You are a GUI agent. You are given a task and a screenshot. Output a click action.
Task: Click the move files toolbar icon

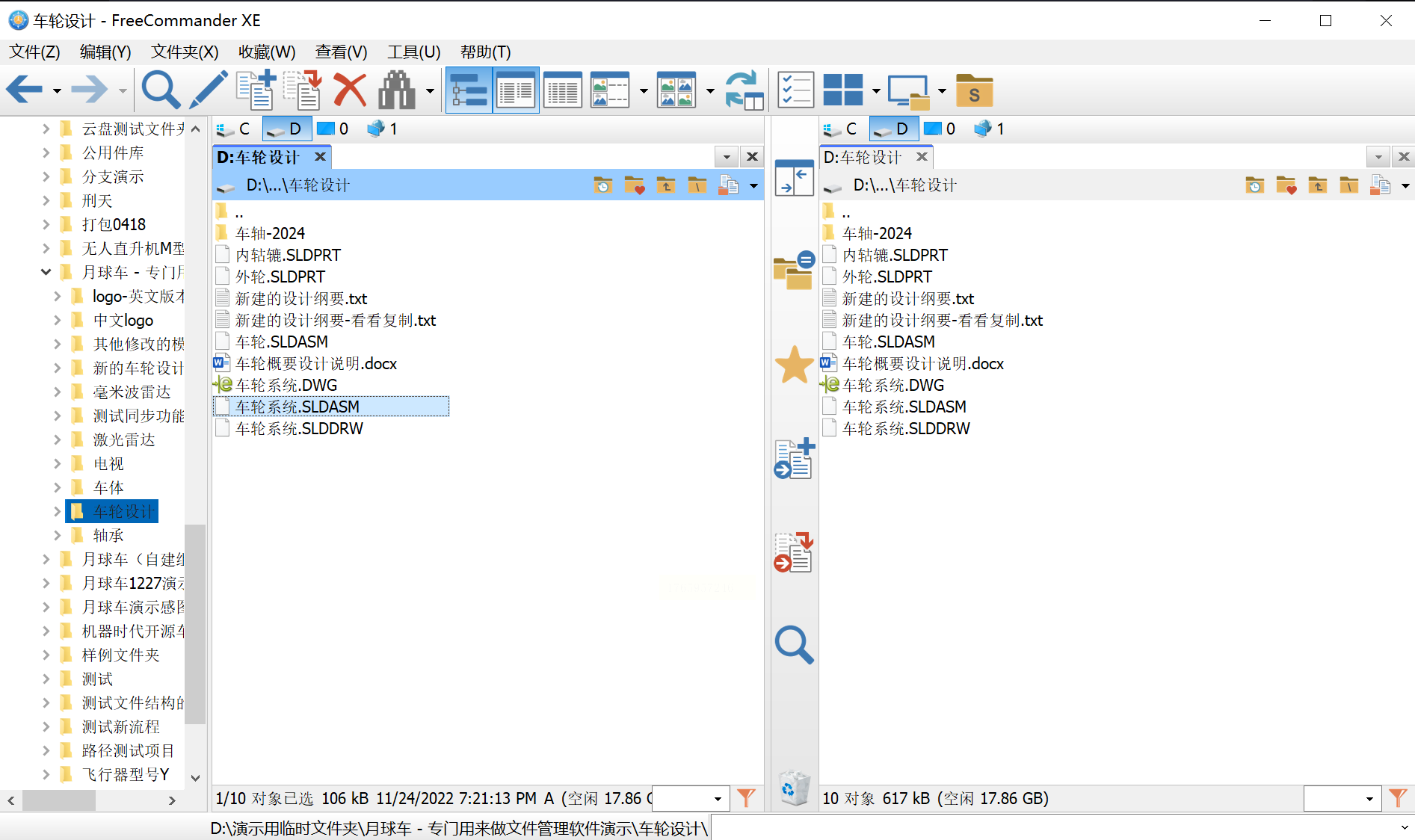click(x=303, y=90)
